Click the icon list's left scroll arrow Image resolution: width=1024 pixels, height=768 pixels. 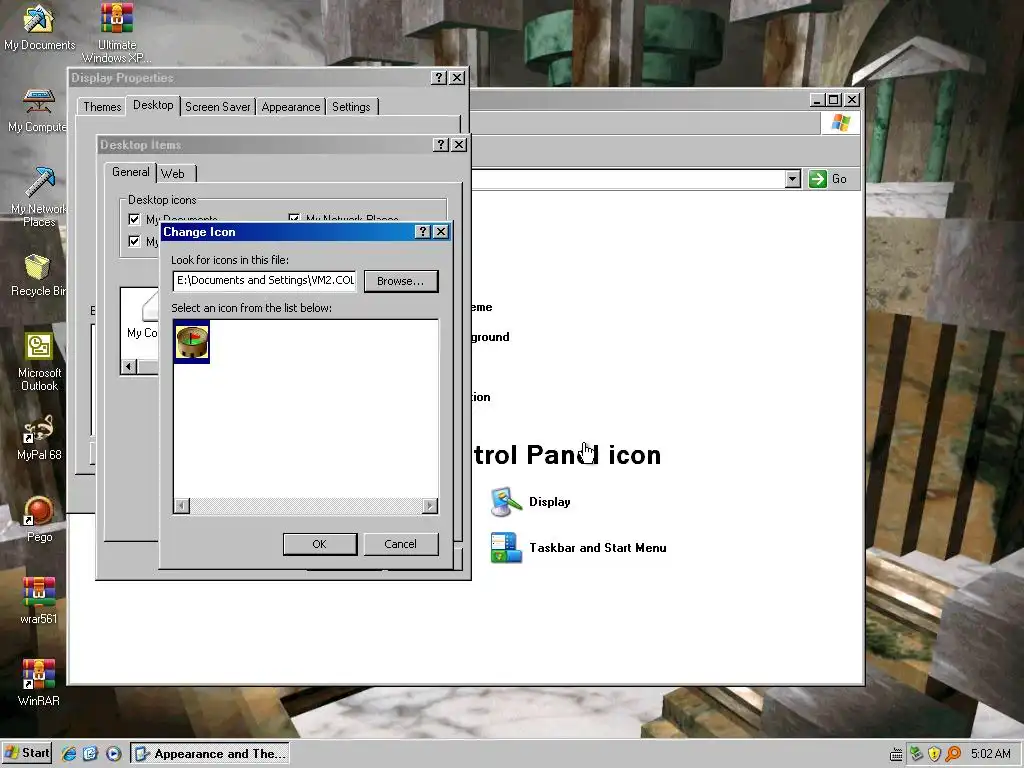pos(182,505)
